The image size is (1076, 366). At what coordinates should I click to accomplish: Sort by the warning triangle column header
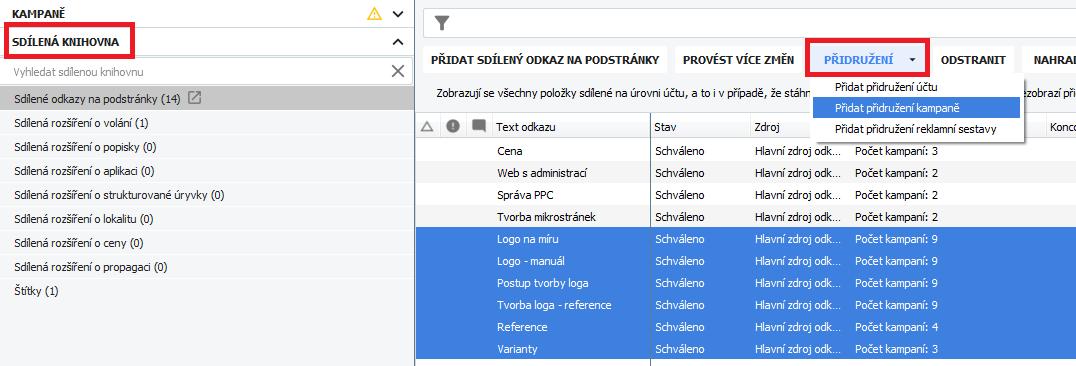tap(427, 126)
